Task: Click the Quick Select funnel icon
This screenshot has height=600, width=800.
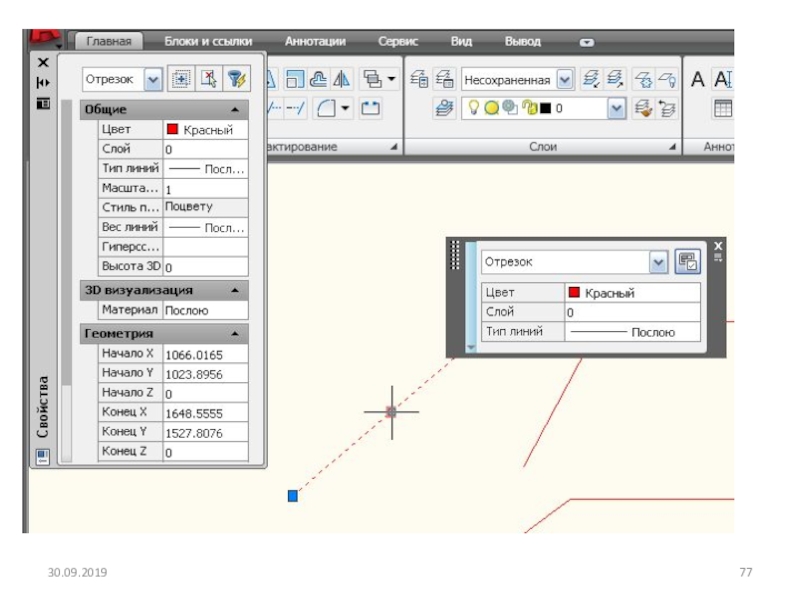Action: 236,79
